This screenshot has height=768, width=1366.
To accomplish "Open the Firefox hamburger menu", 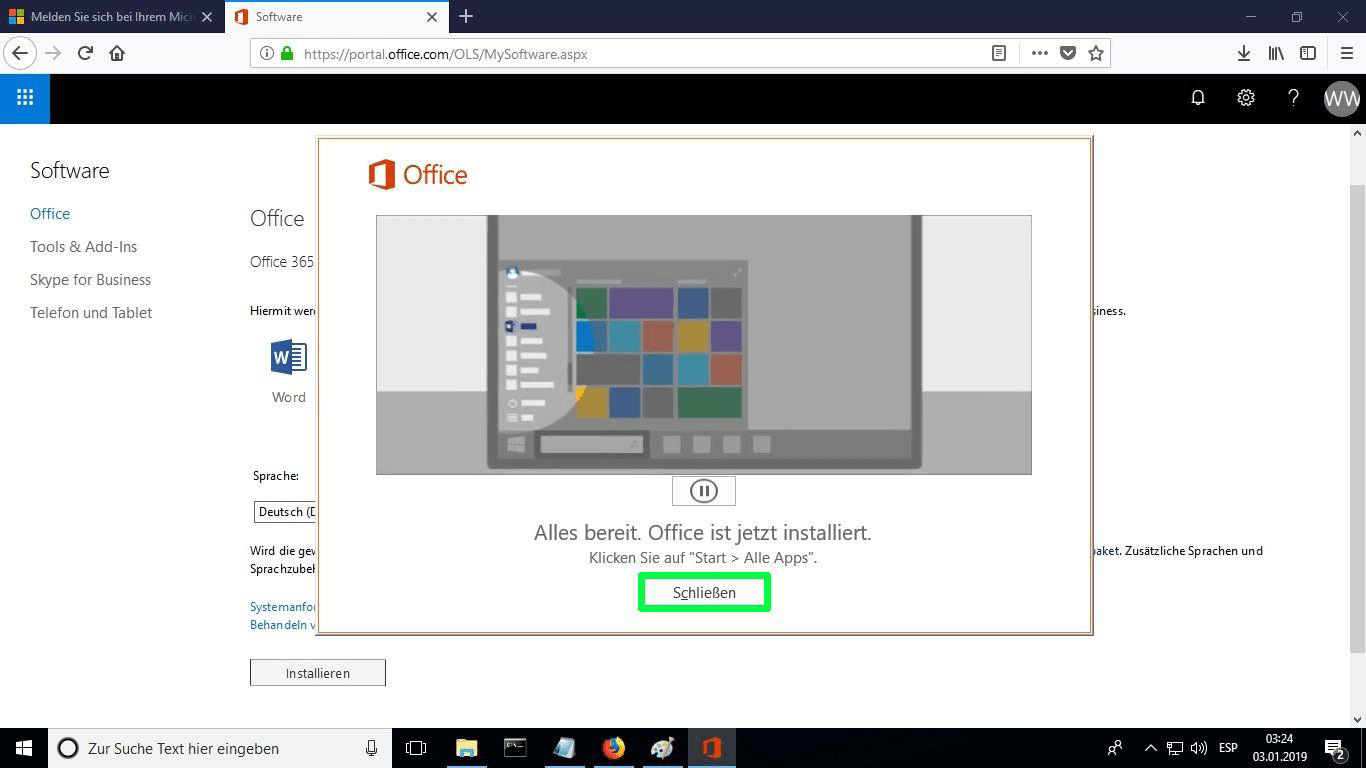I will point(1346,54).
